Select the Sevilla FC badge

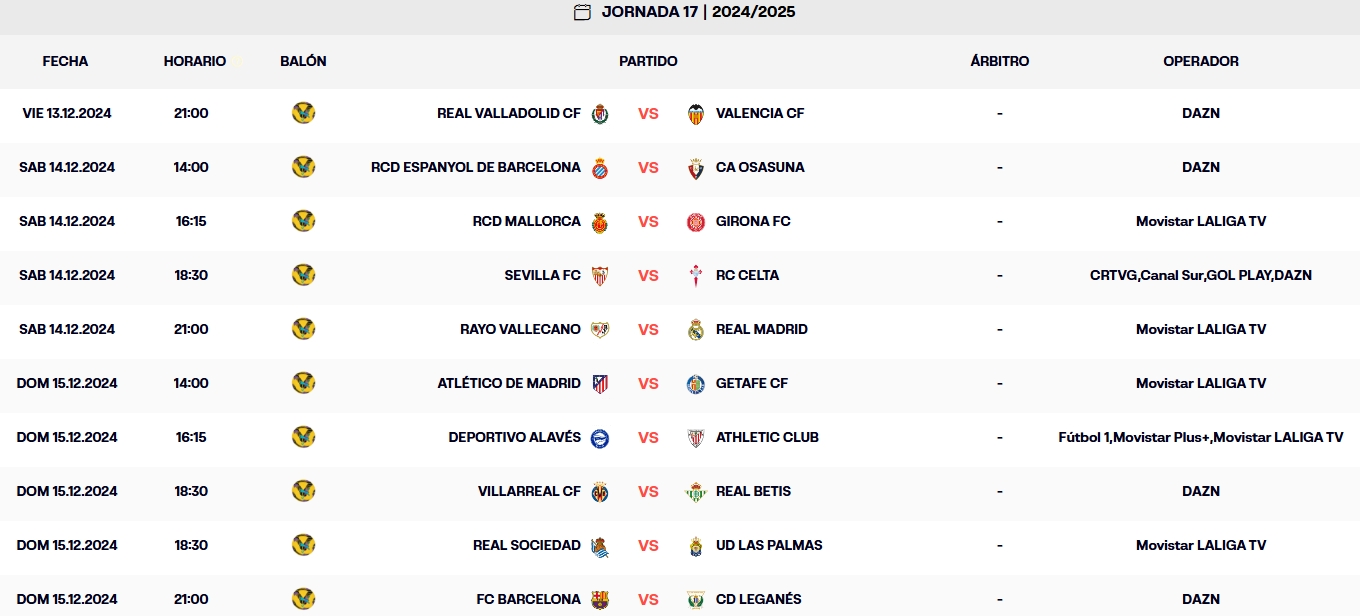[600, 275]
